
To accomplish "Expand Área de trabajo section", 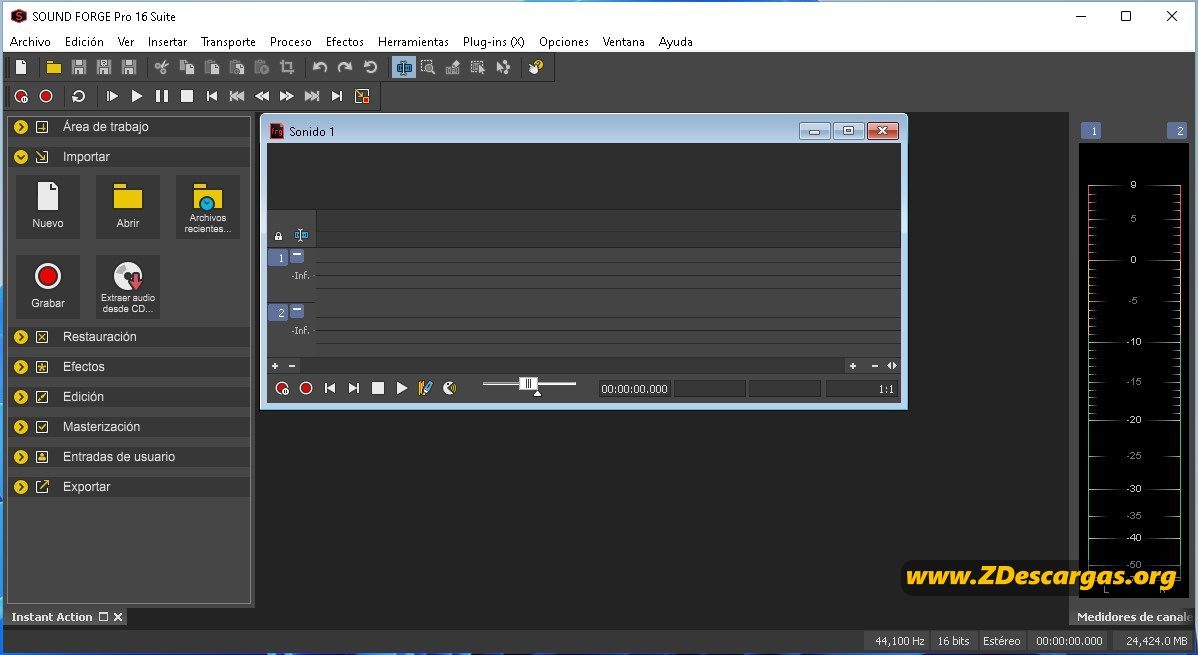I will 21,127.
